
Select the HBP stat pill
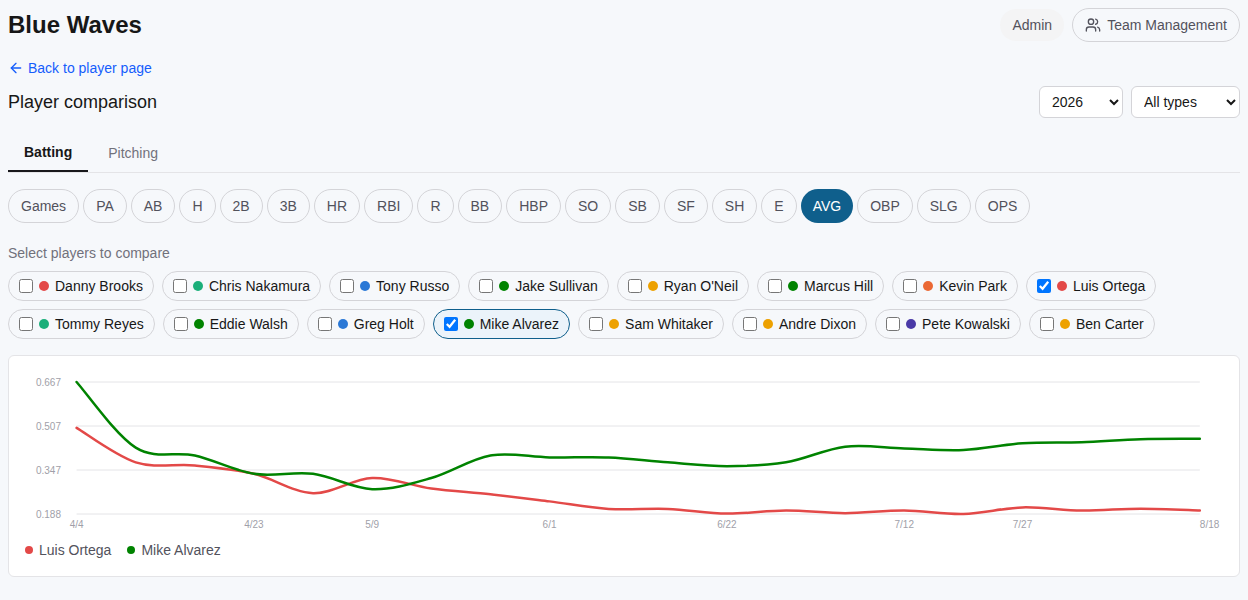pyautogui.click(x=533, y=206)
